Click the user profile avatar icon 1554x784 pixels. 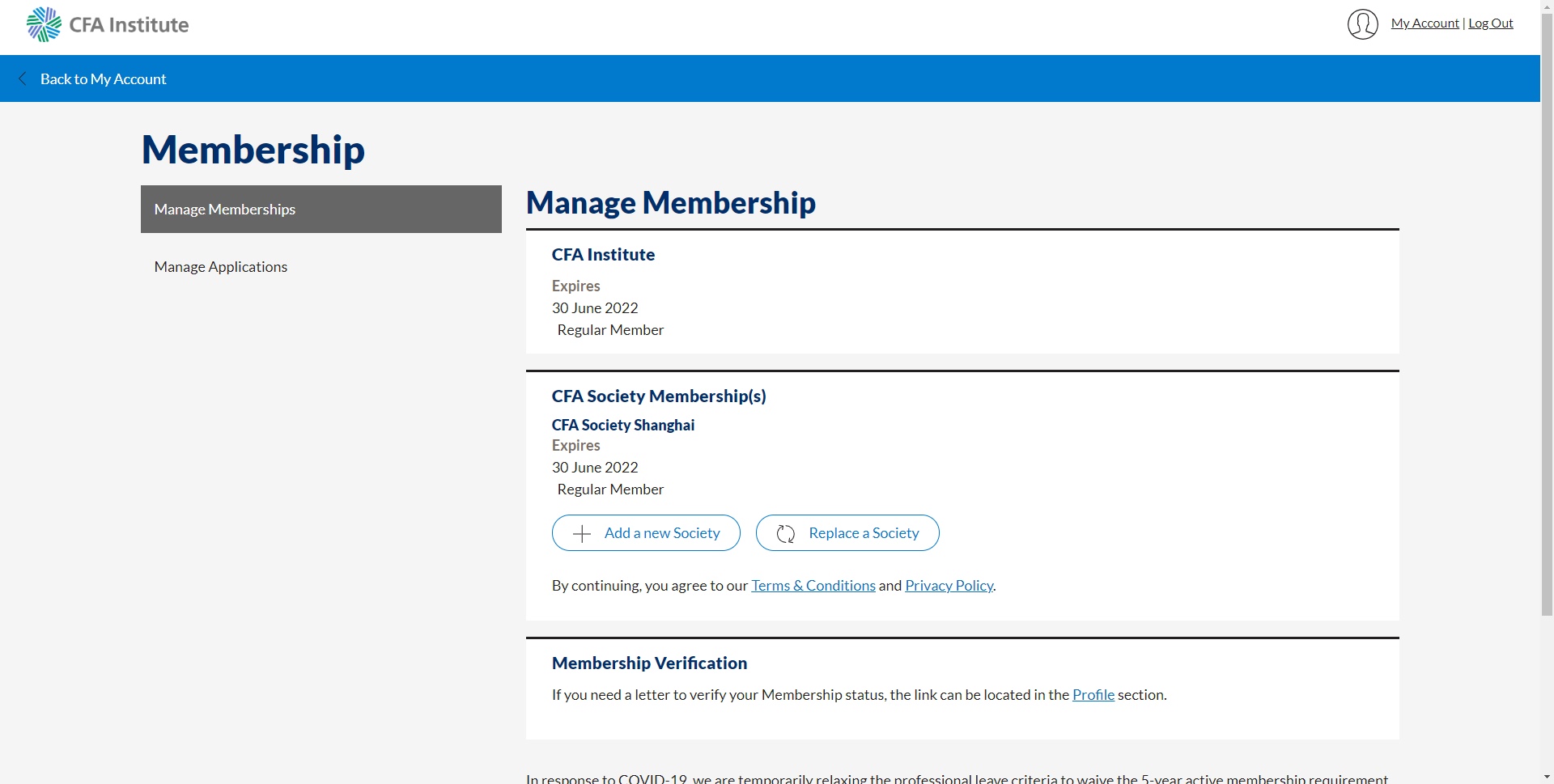click(x=1363, y=24)
